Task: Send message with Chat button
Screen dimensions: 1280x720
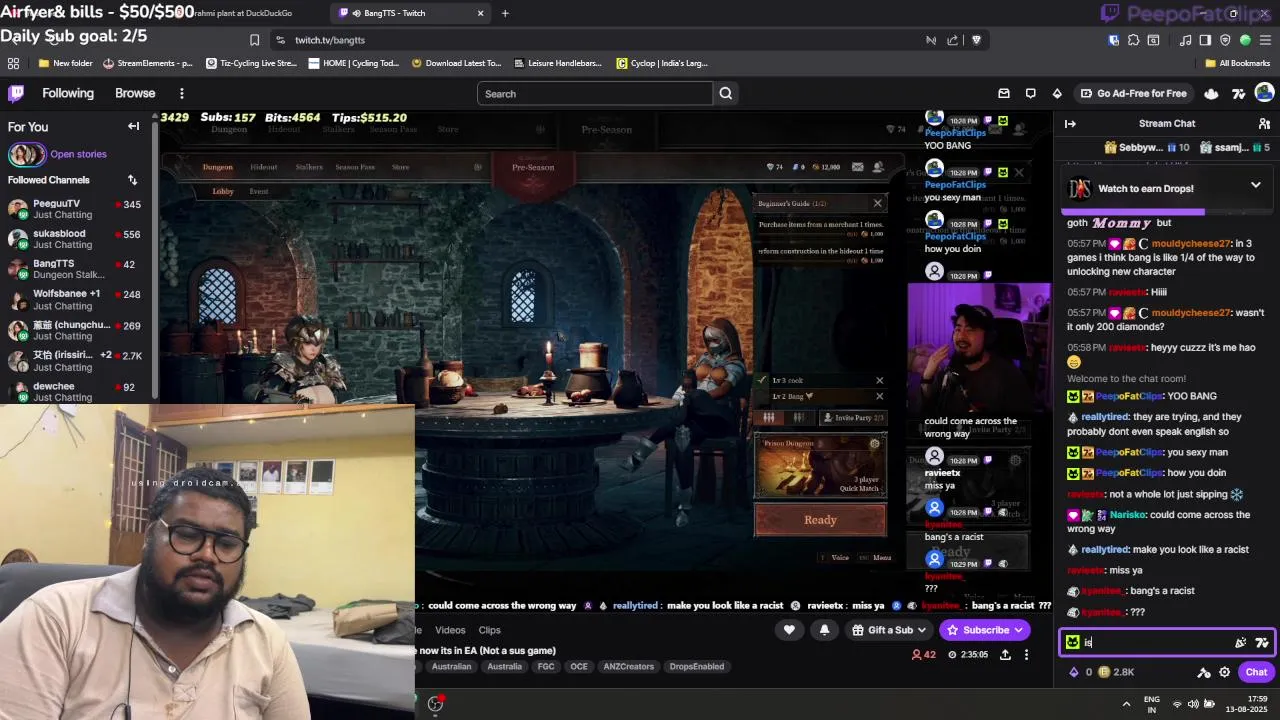Action: coord(1256,672)
